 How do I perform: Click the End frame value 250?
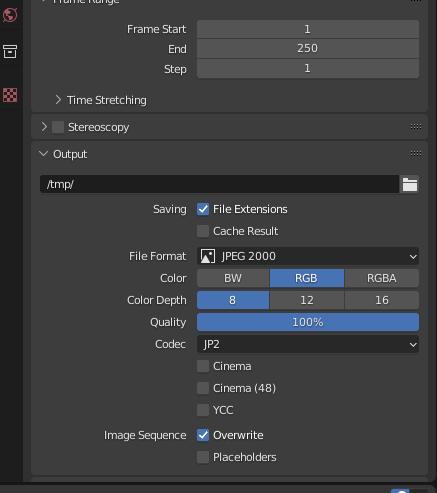(308, 49)
